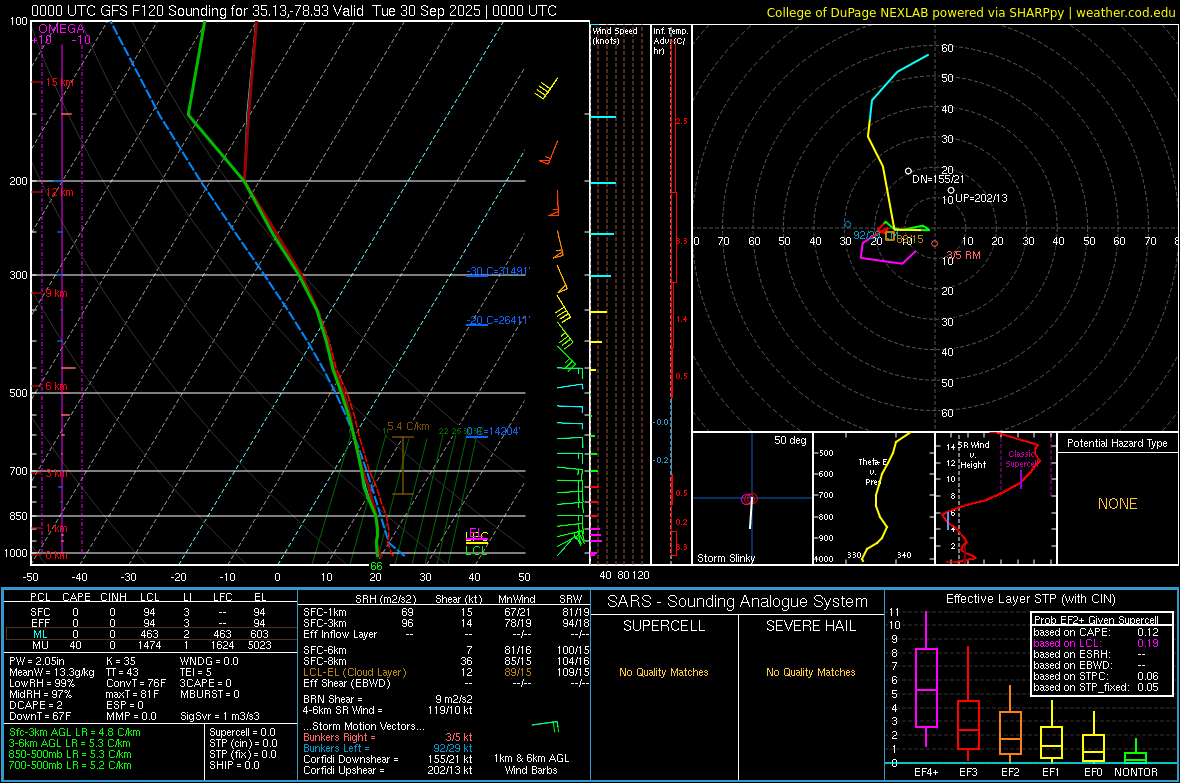Image resolution: width=1180 pixels, height=783 pixels.
Task: Click the SR Wind v. Height inset label
Action: 973,455
